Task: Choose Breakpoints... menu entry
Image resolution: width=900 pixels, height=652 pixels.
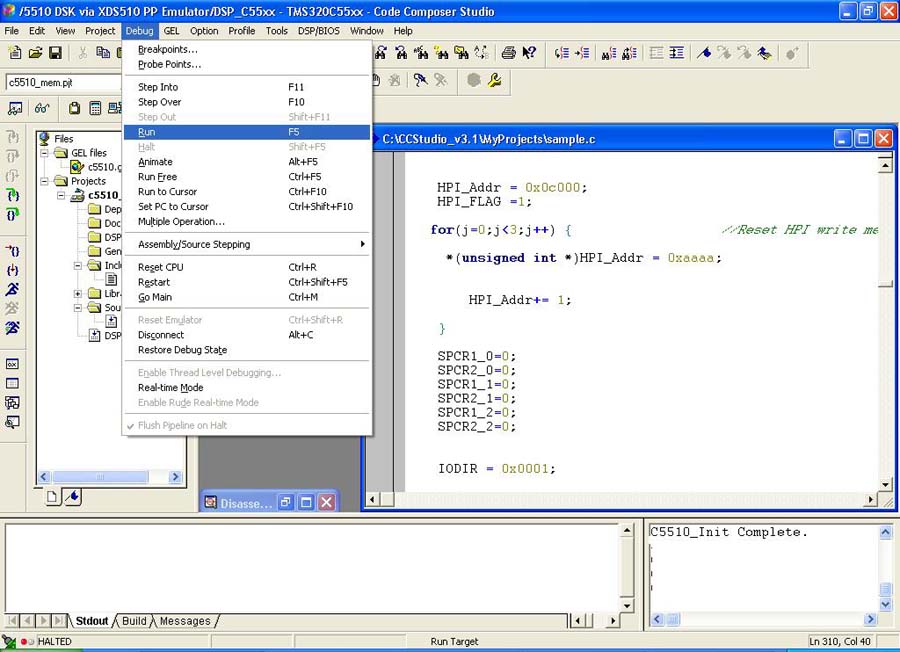Action: [x=247, y=49]
